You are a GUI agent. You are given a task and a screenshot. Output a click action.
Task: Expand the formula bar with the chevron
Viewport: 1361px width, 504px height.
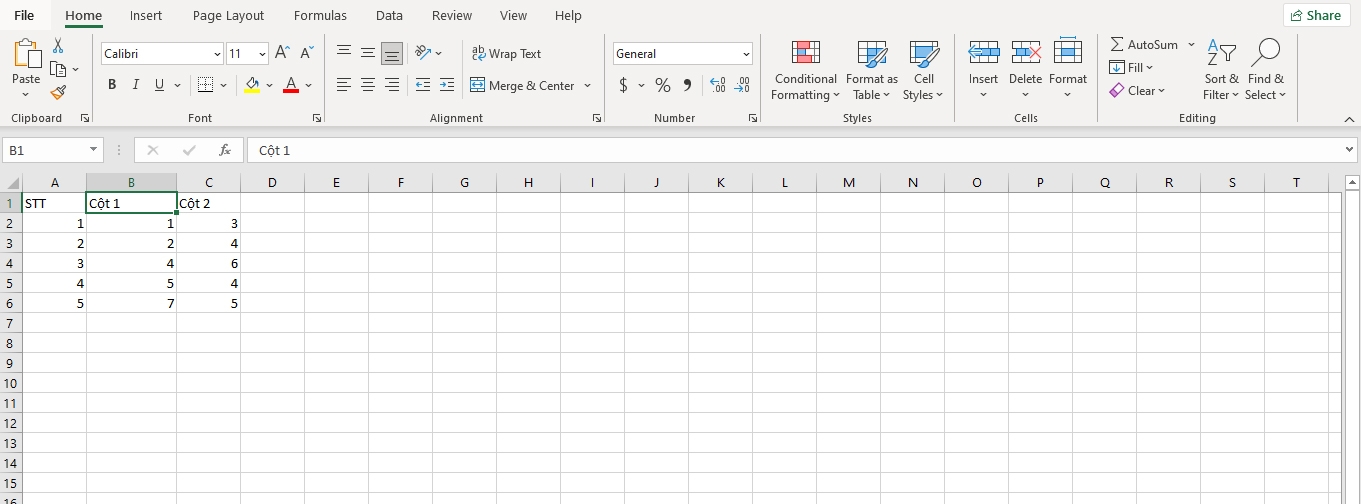pos(1349,150)
